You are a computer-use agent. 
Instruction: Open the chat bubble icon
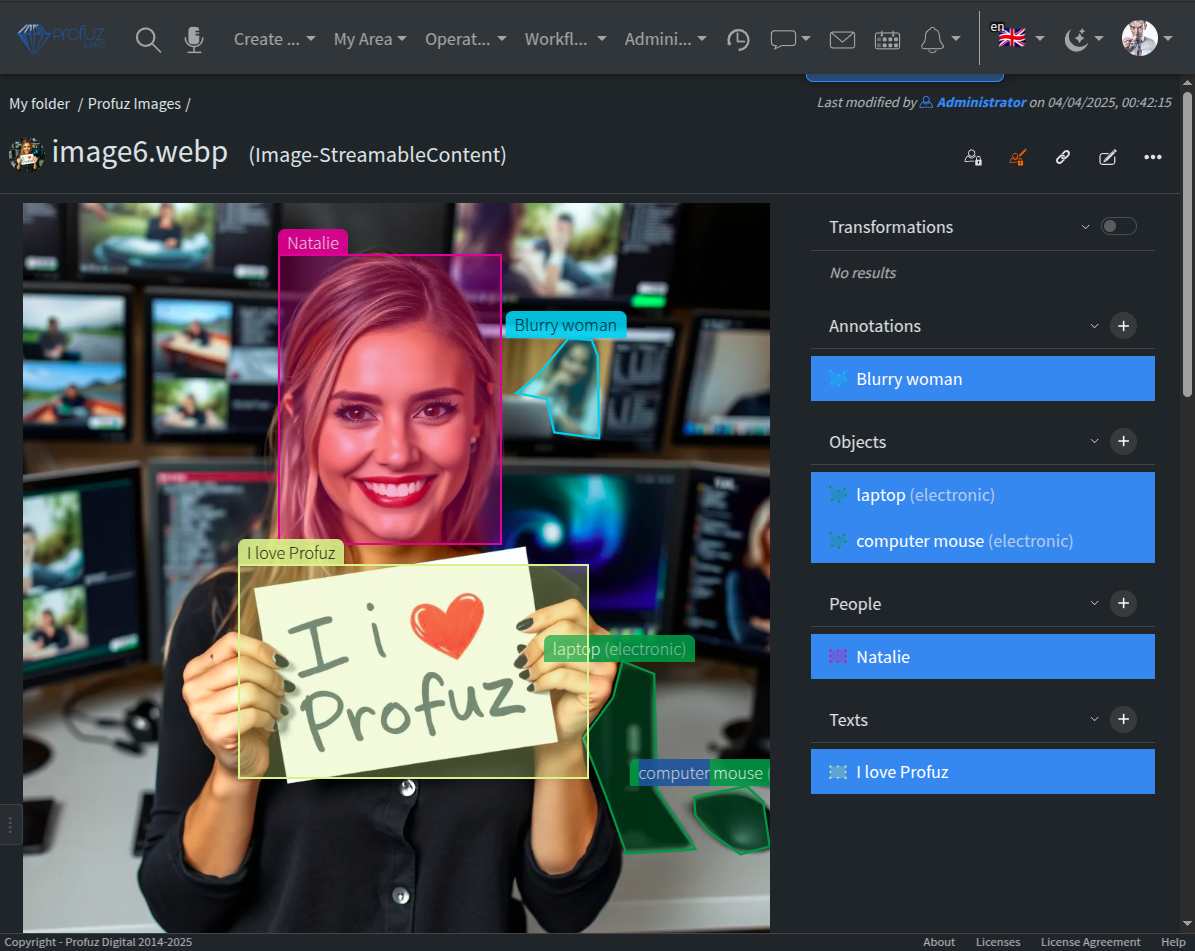click(783, 39)
